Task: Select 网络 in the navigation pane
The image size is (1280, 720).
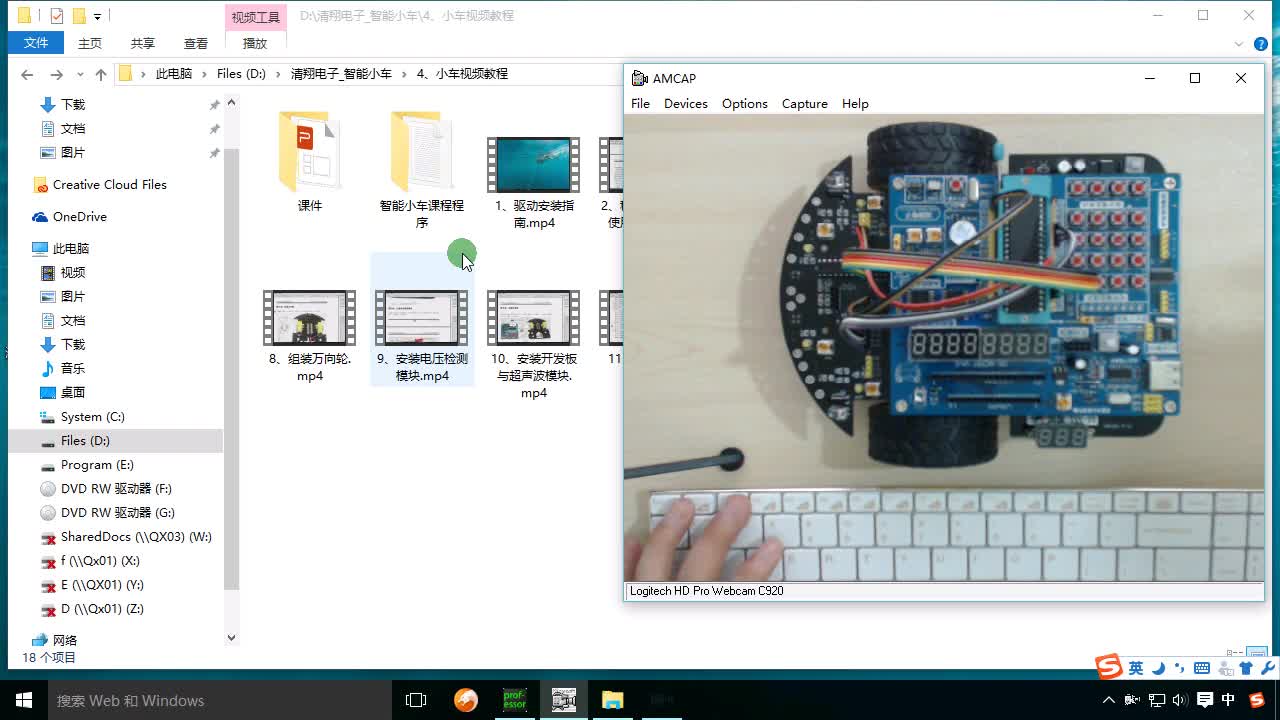Action: pos(64,640)
